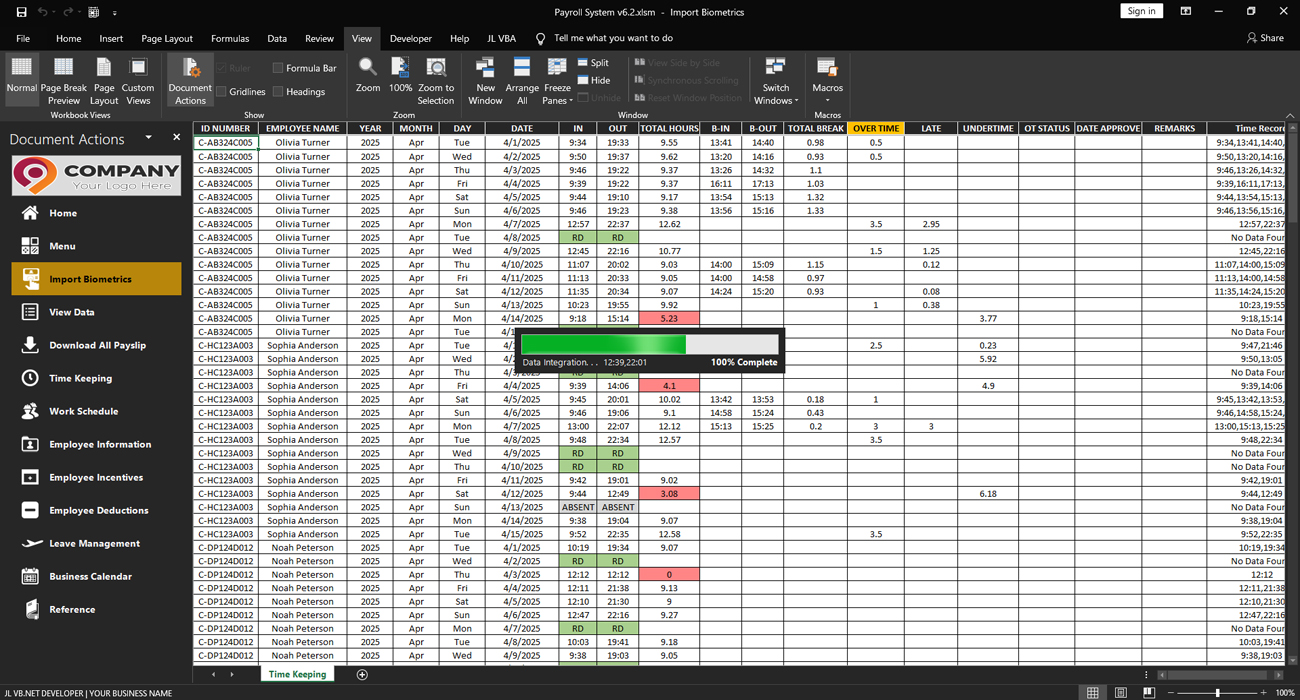The width and height of the screenshot is (1300, 700).
Task: Open Work Schedule in sidebar
Action: tap(96, 411)
